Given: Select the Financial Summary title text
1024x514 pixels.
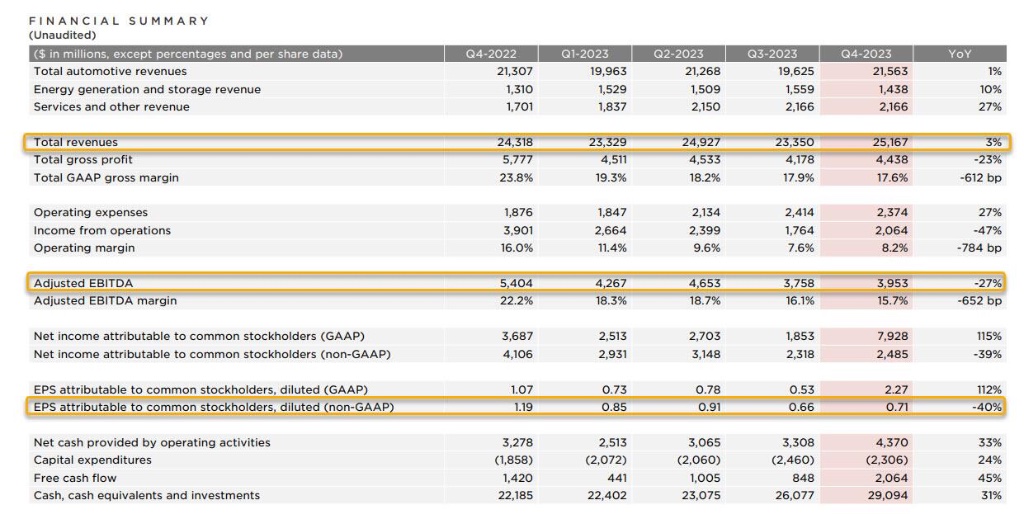Looking at the screenshot, I should [x=119, y=21].
